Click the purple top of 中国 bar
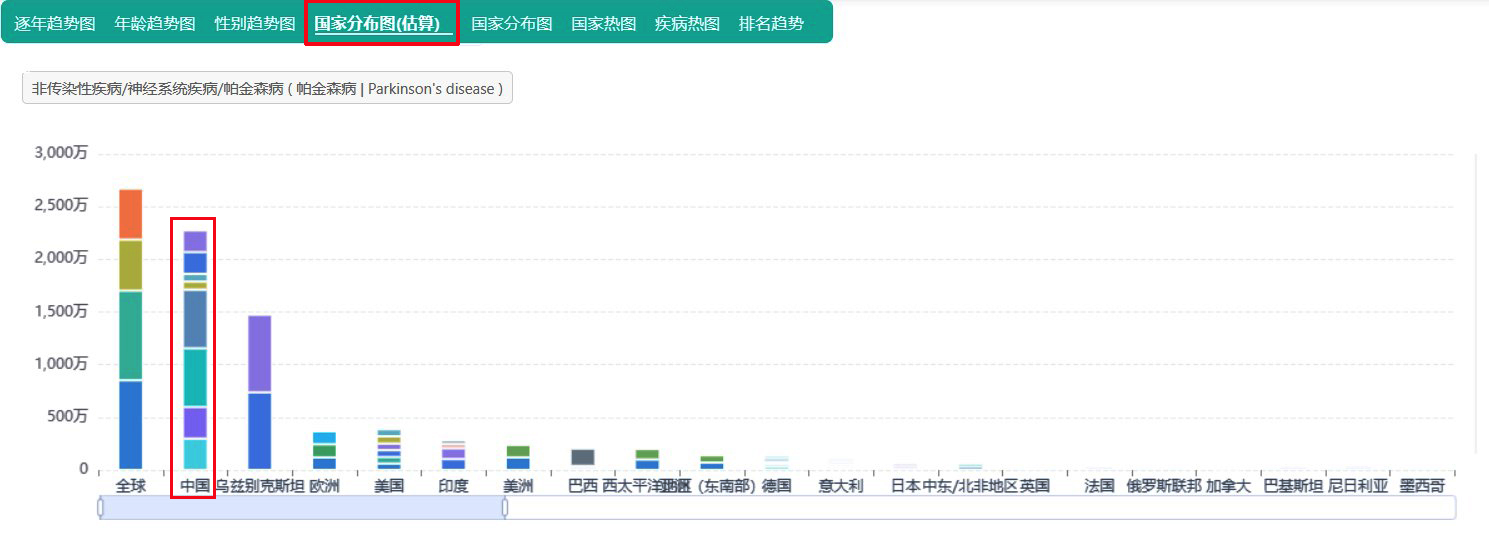 [195, 241]
